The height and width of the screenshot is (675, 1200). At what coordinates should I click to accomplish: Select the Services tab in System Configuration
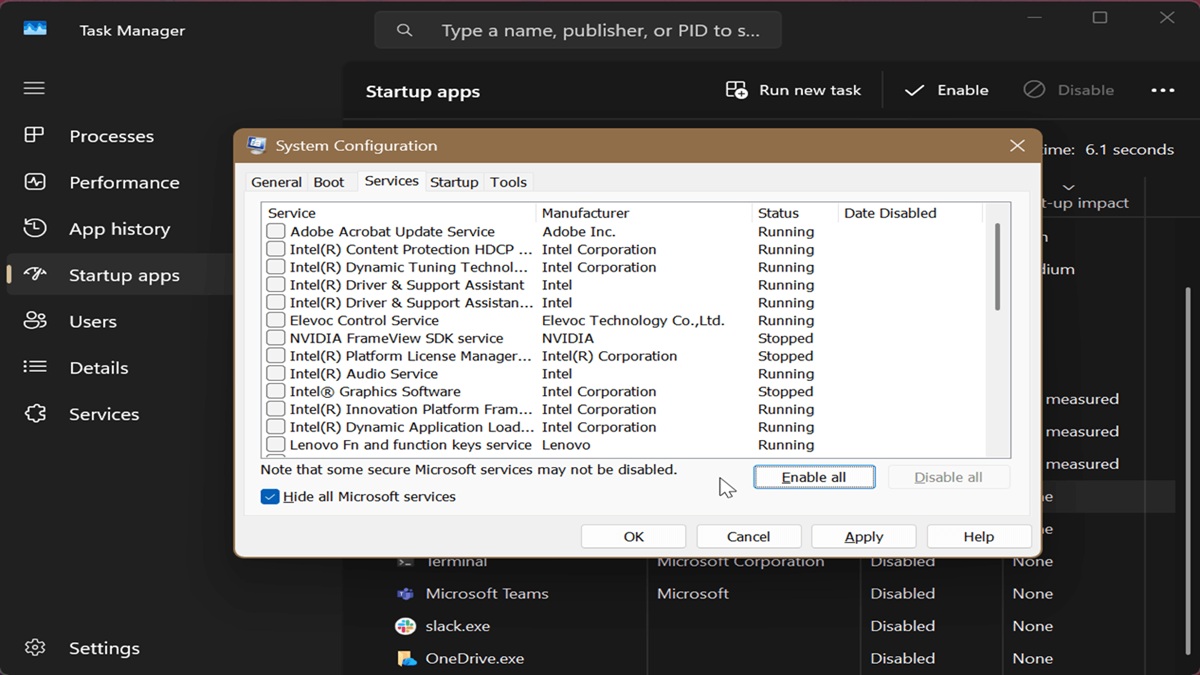[x=391, y=181]
